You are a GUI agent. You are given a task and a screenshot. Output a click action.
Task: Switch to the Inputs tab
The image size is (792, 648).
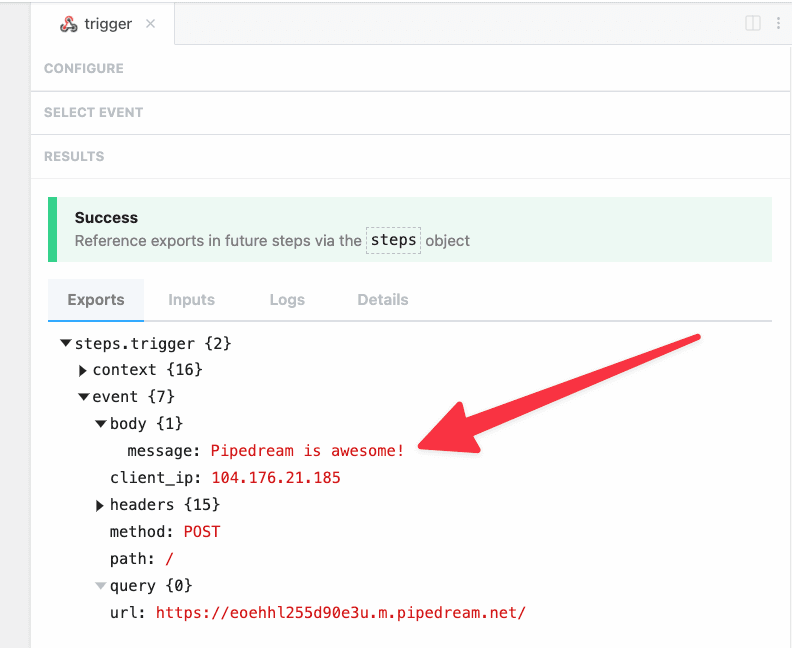[191, 300]
